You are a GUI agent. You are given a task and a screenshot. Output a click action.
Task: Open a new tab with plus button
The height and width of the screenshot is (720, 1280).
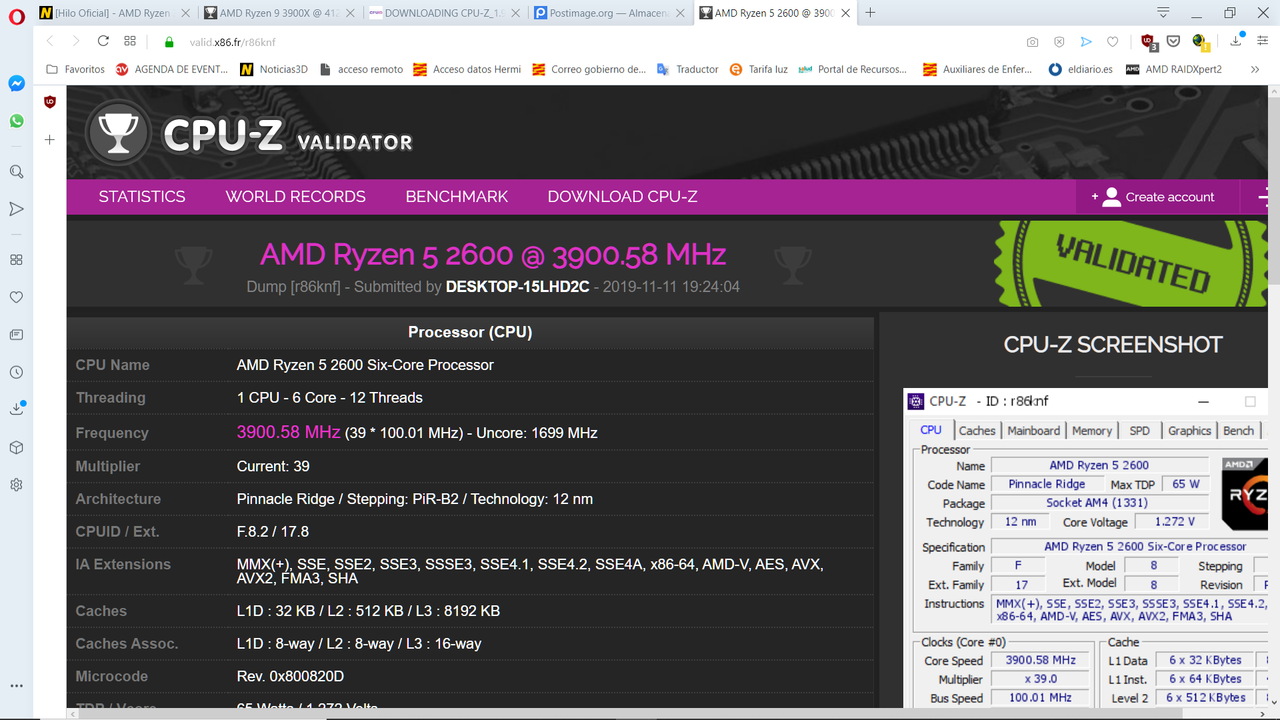870,13
